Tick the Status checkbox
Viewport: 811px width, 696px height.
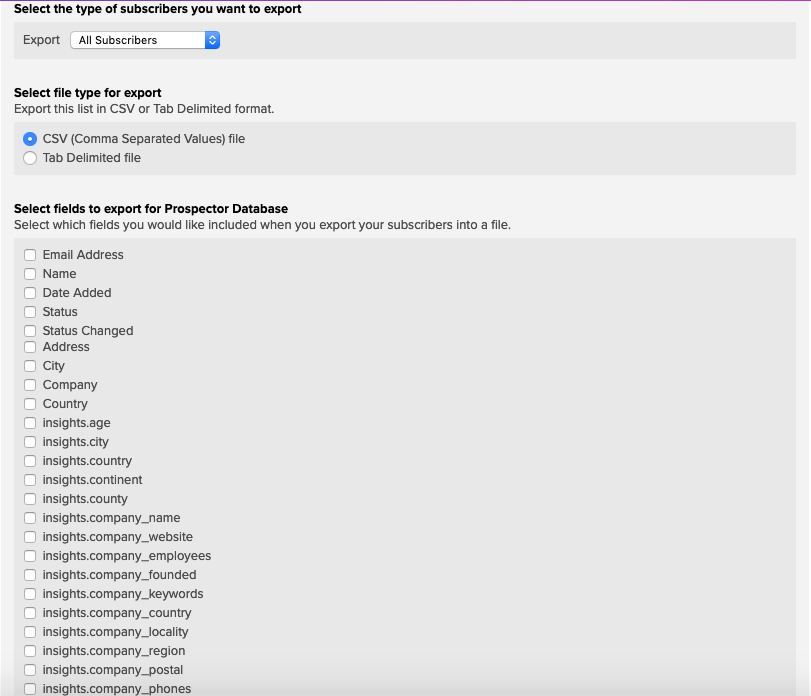(x=30, y=312)
